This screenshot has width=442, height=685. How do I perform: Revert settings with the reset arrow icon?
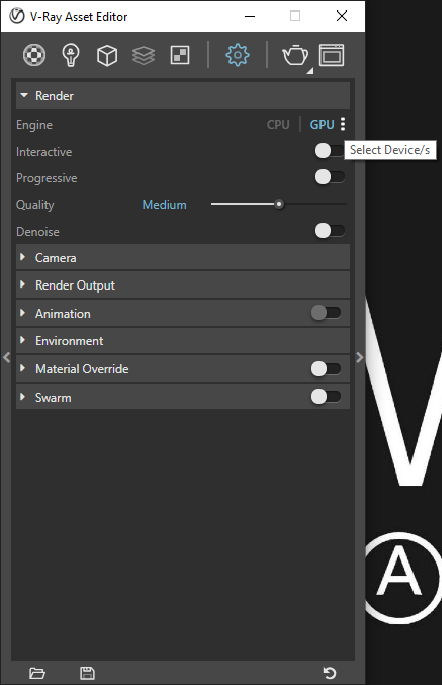[x=330, y=673]
